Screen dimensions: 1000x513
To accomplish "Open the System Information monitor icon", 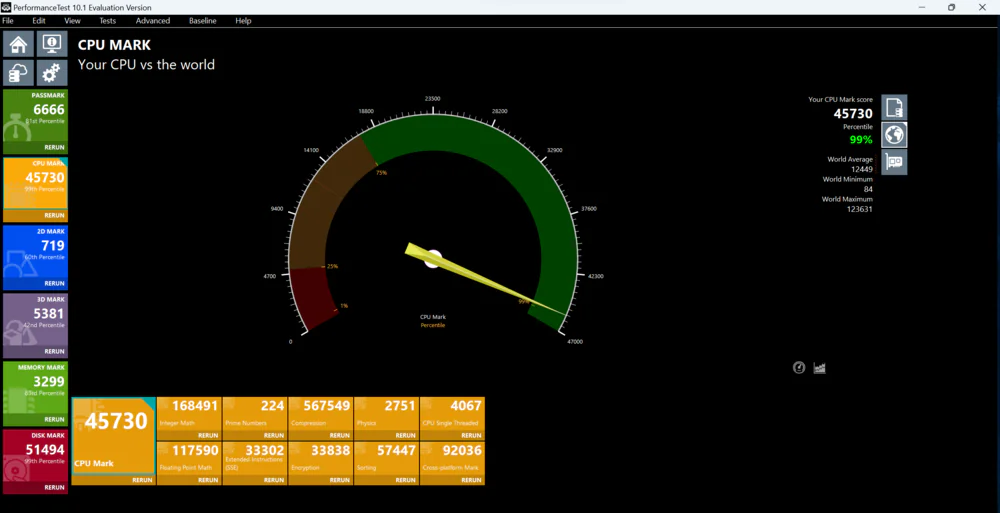I will (52, 44).
